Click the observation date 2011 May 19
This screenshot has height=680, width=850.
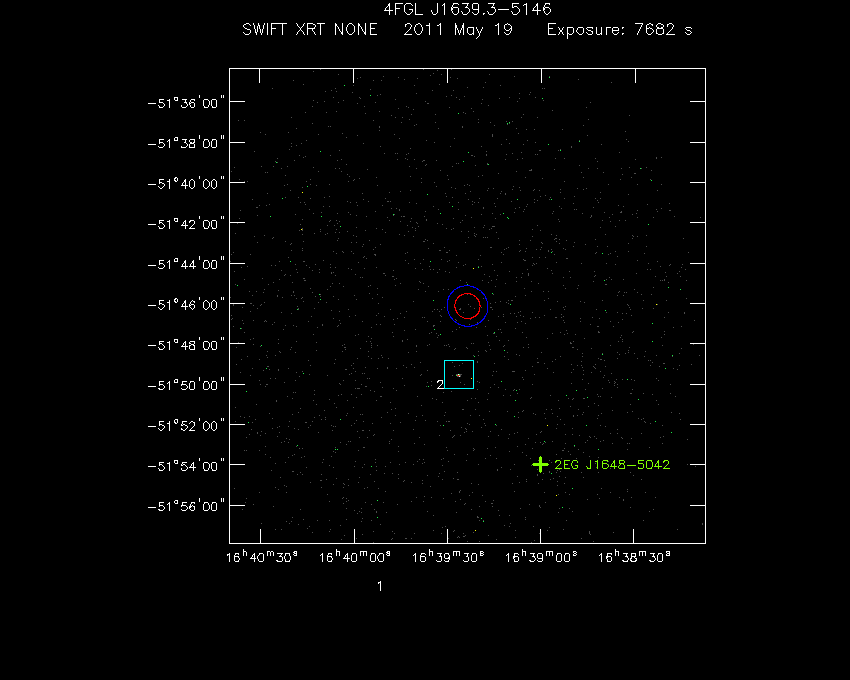tap(458, 30)
